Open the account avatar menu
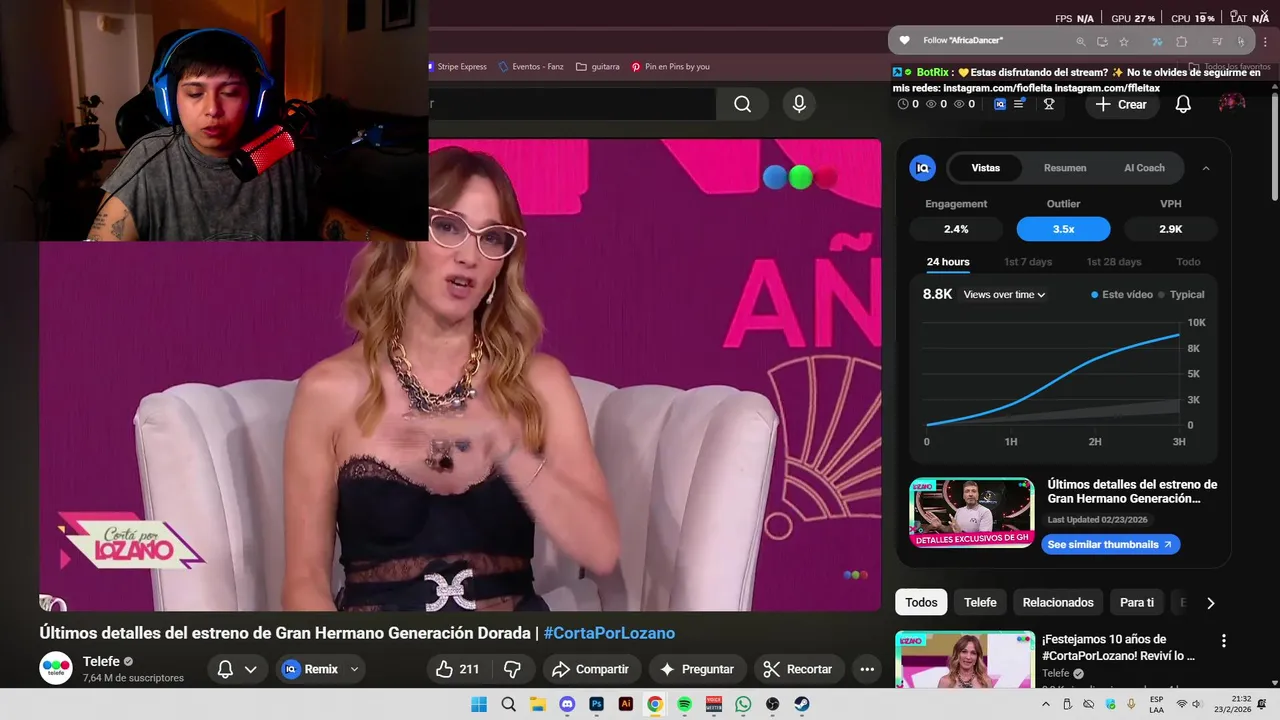 [x=1231, y=104]
